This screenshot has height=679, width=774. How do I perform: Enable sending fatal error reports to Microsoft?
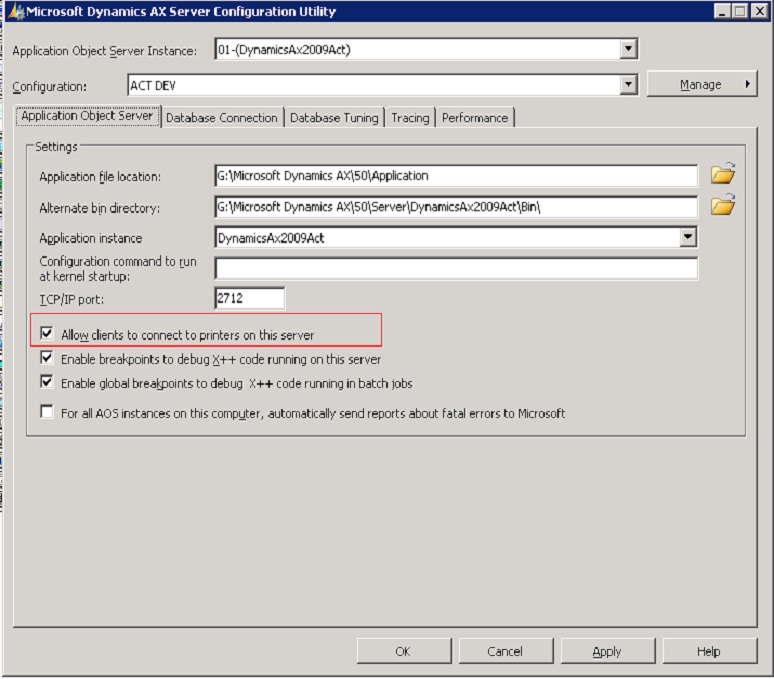pos(47,412)
